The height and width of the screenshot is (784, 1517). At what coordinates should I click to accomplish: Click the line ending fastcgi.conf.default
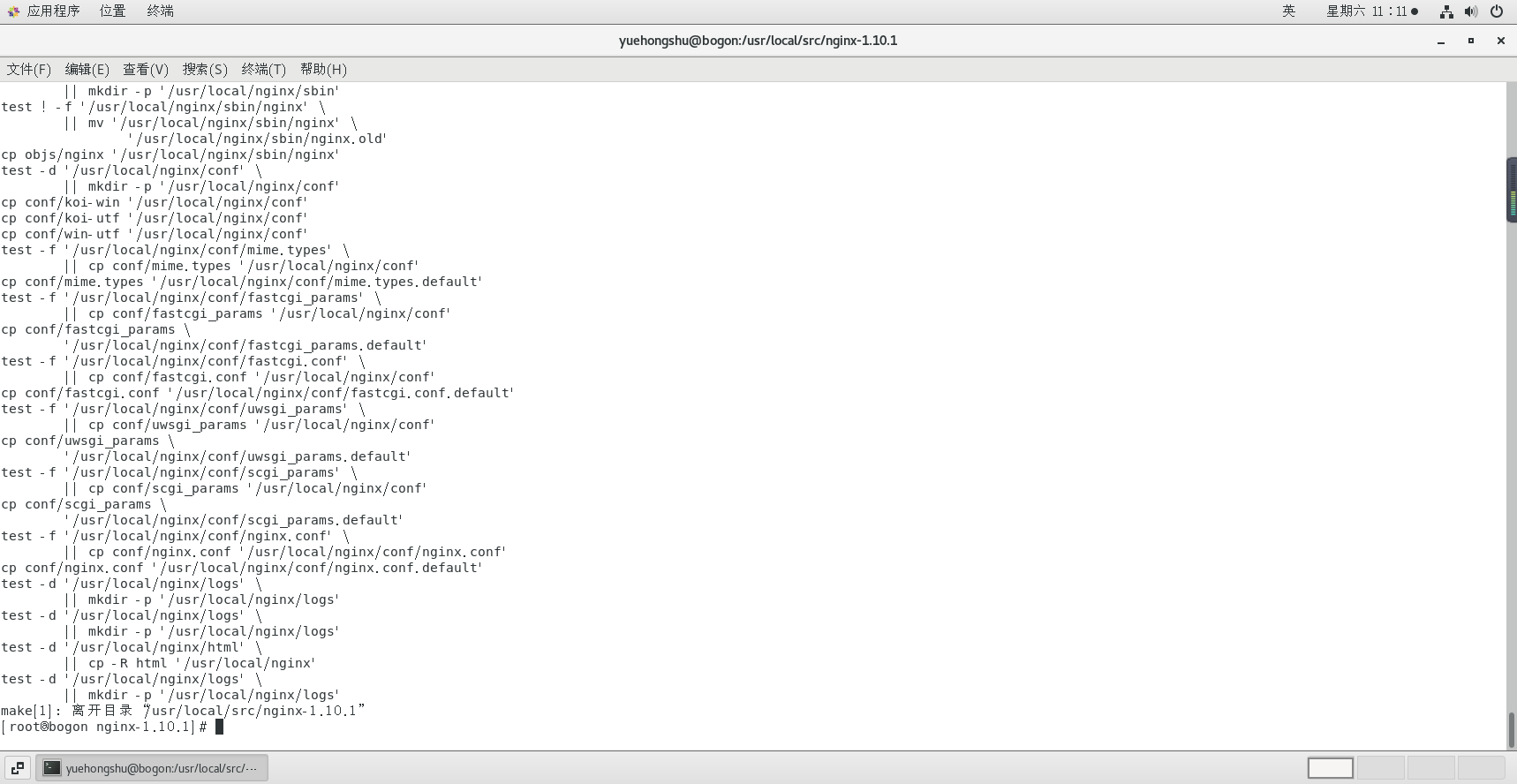point(258,393)
